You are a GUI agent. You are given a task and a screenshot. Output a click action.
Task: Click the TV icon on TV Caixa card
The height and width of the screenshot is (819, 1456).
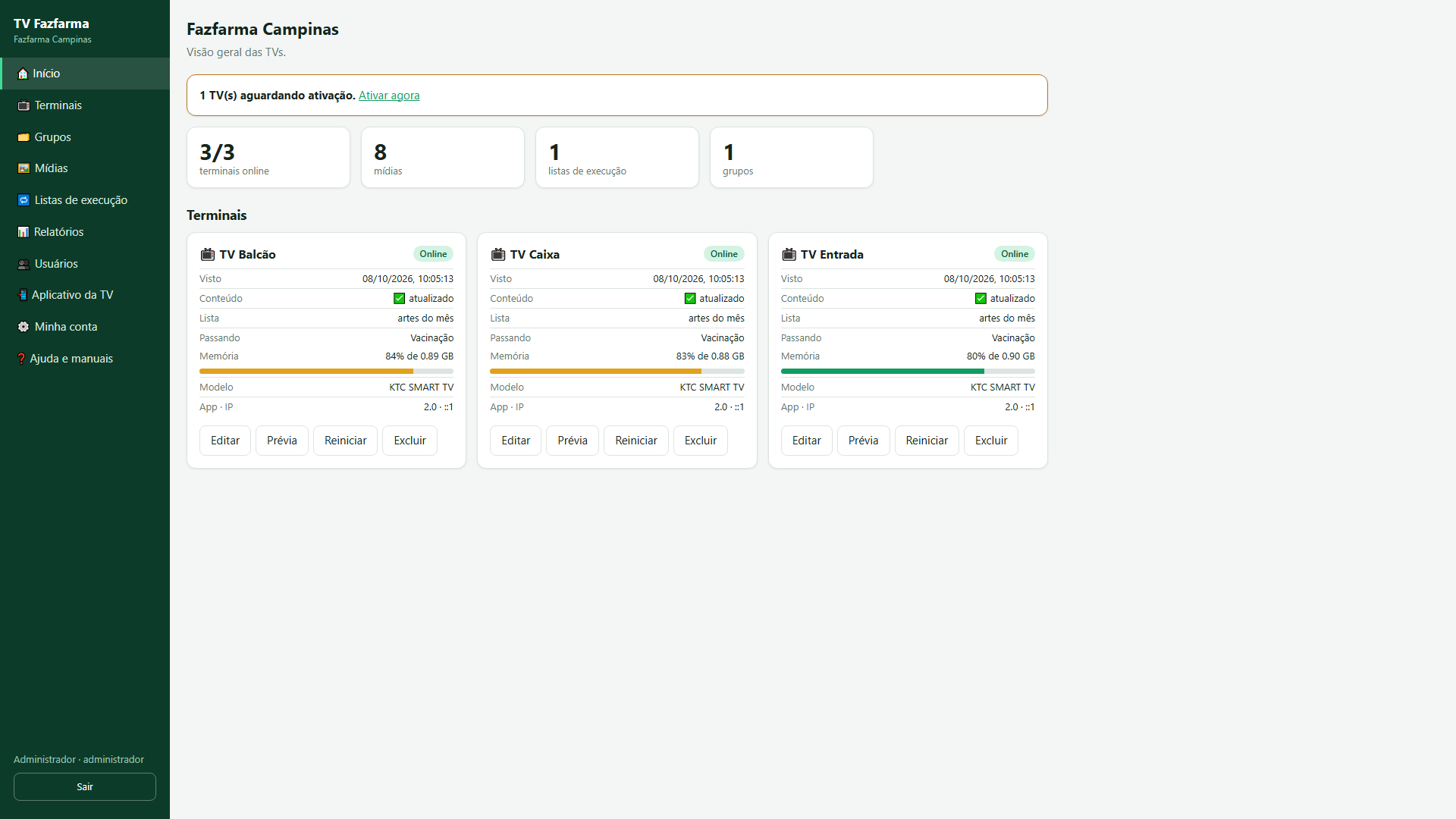pyautogui.click(x=498, y=254)
